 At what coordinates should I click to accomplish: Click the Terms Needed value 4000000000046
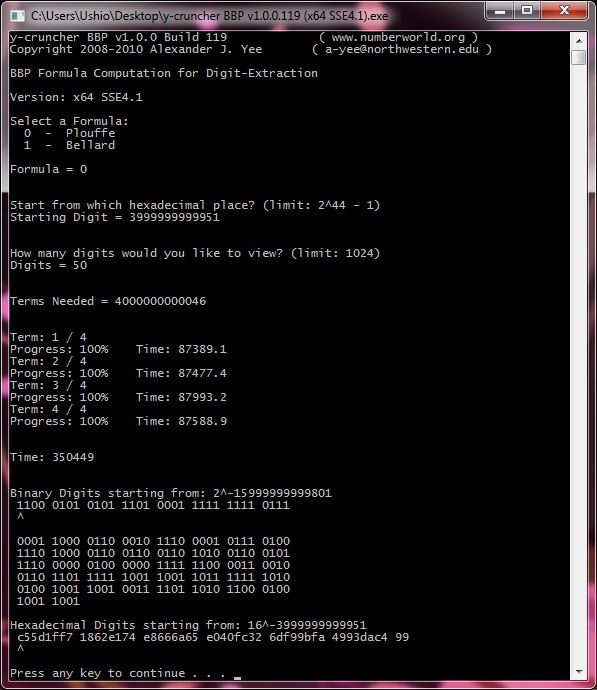(x=160, y=301)
